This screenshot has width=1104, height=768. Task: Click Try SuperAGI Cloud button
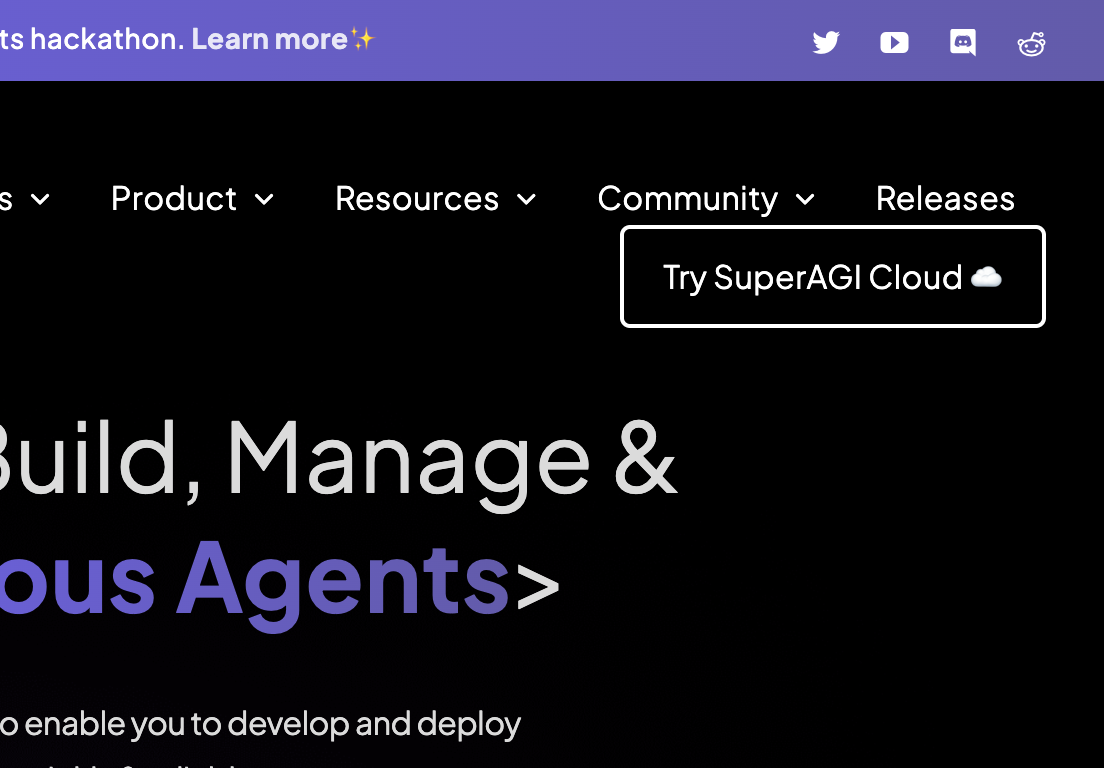pyautogui.click(x=832, y=277)
